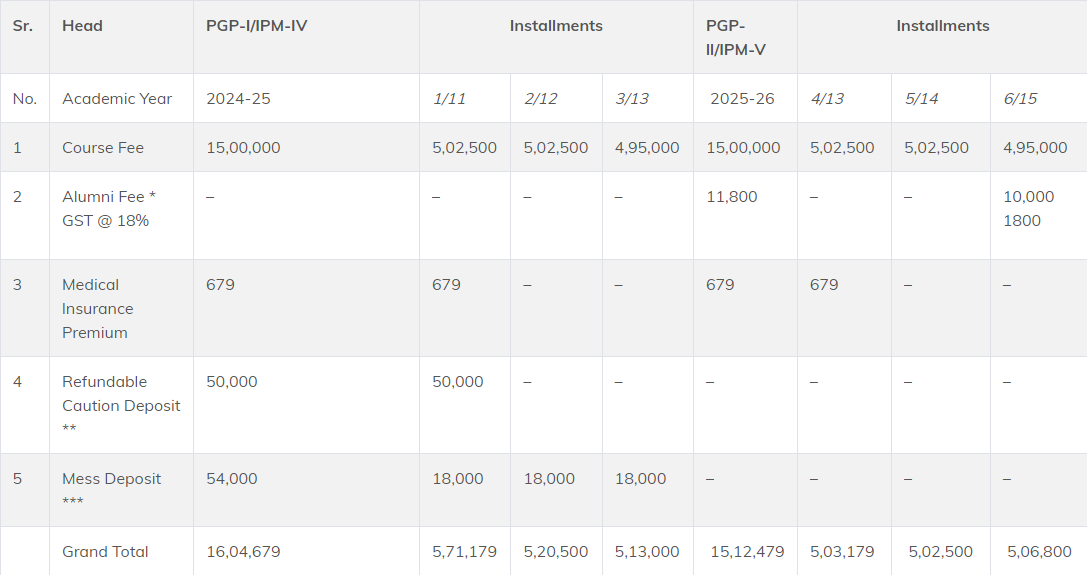This screenshot has height=577, width=1087.
Task: Click the 1/11 installment cell
Action: [449, 99]
